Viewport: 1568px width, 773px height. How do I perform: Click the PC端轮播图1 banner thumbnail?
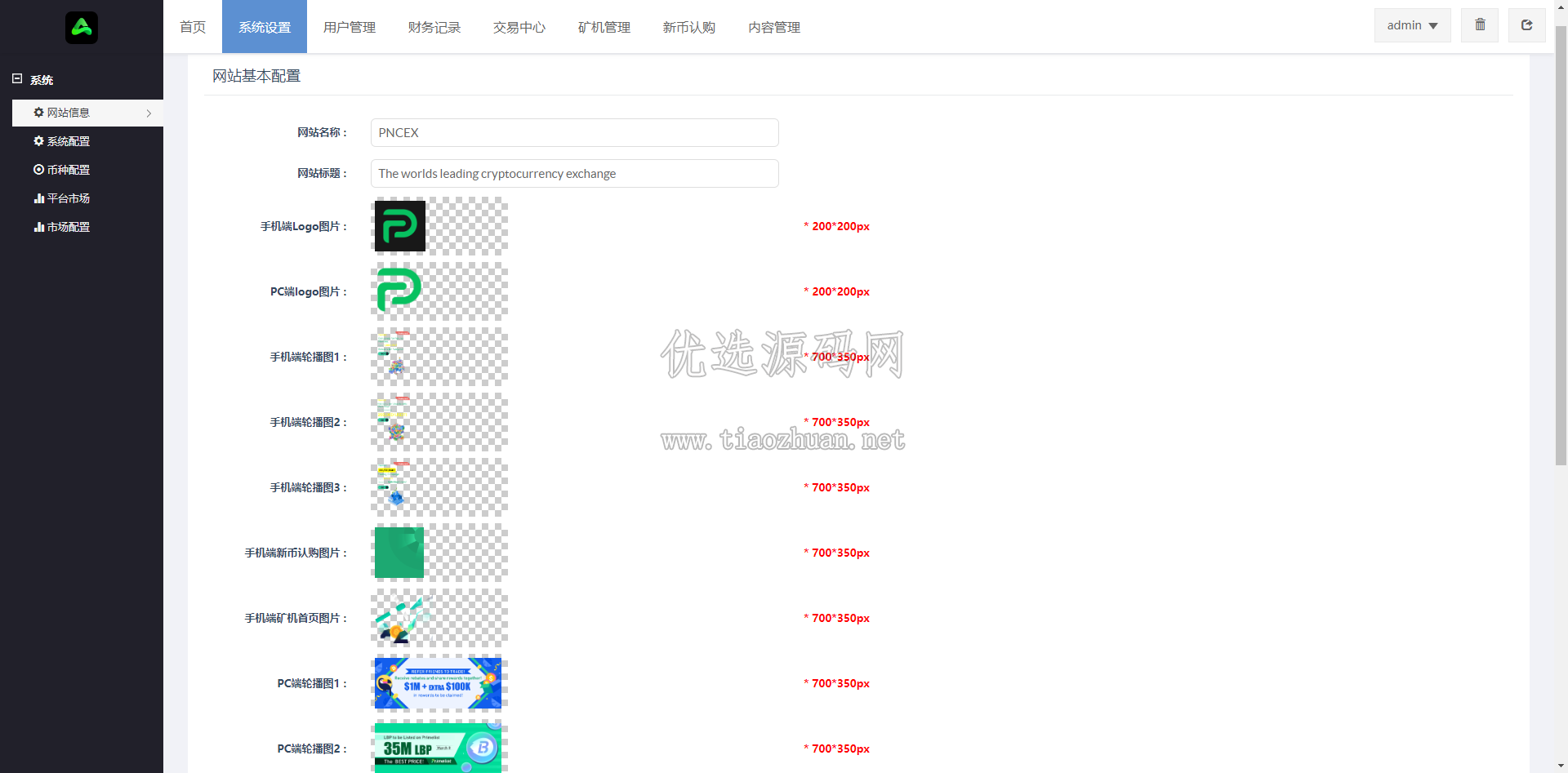coord(439,683)
